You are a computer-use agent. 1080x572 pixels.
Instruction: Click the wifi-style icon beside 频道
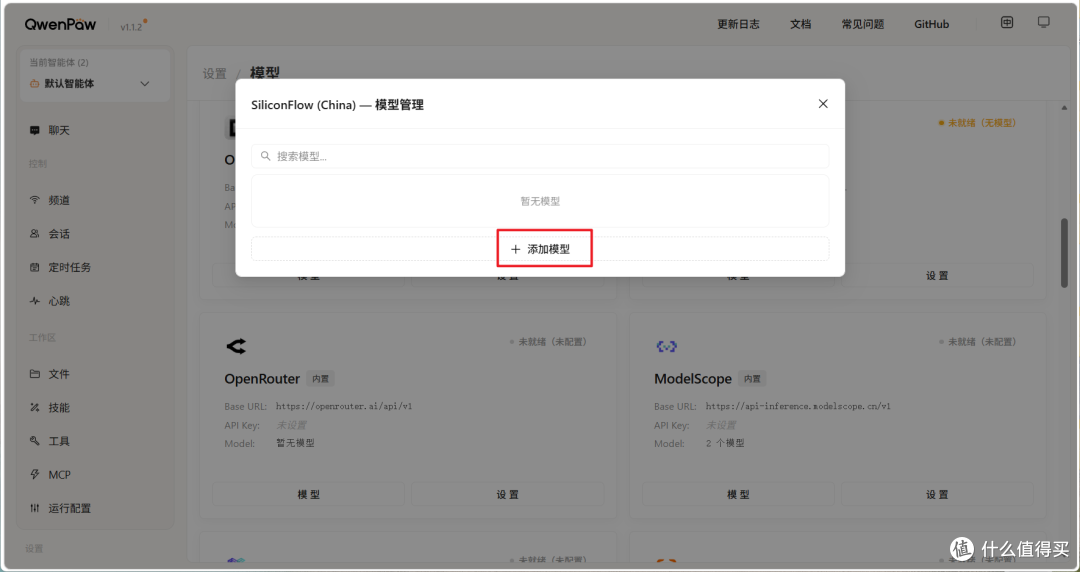click(34, 200)
